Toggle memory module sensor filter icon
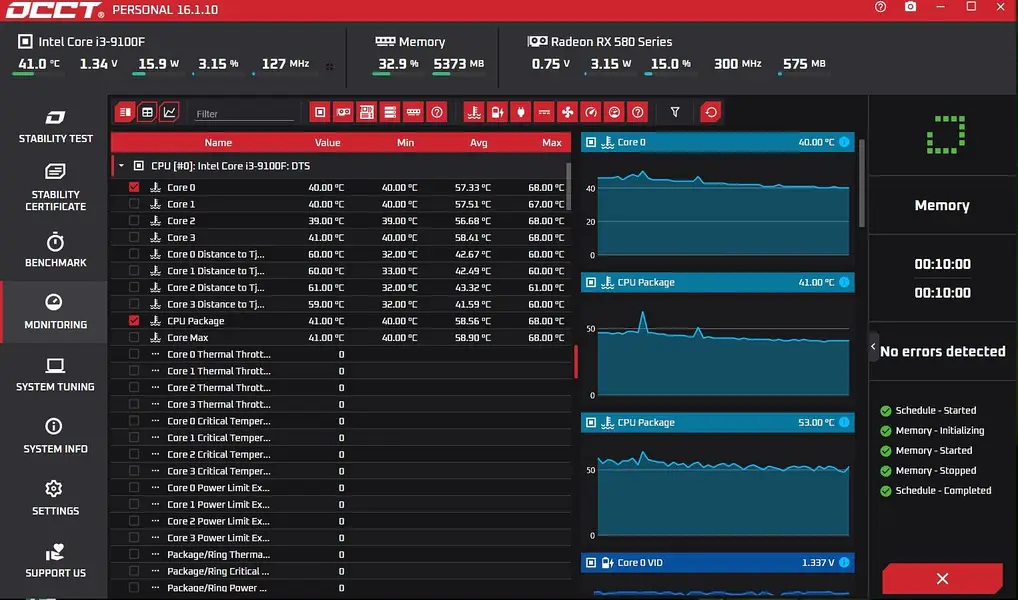 (x=414, y=112)
